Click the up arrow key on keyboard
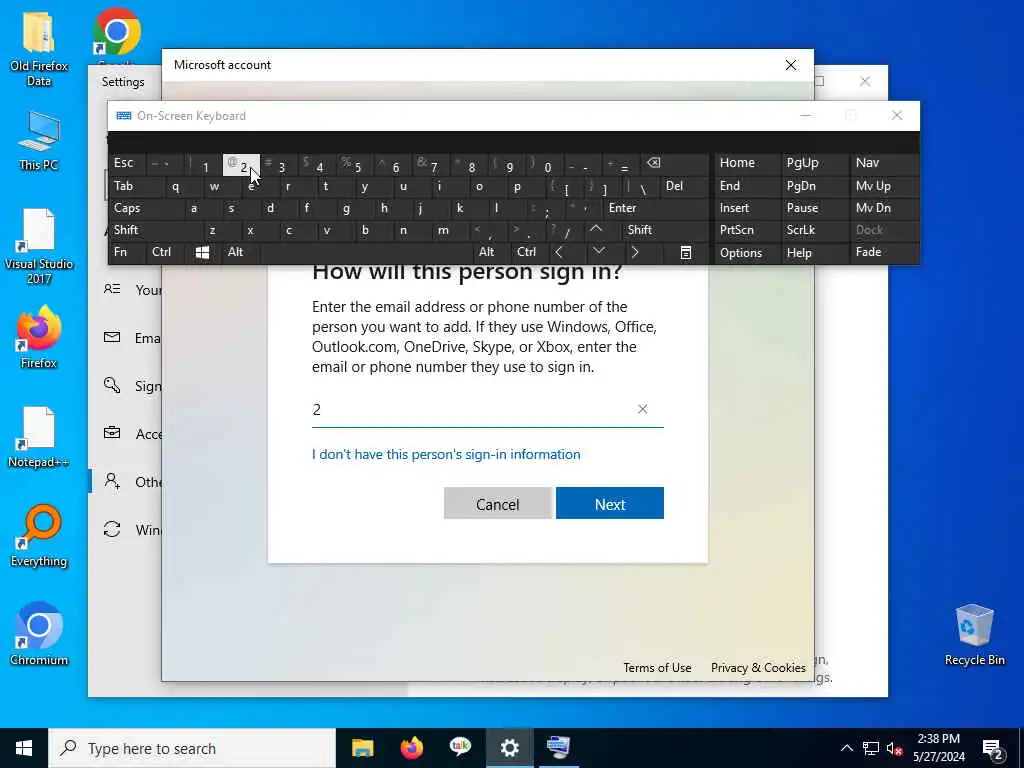Viewport: 1024px width, 768px height. pyautogui.click(x=596, y=230)
